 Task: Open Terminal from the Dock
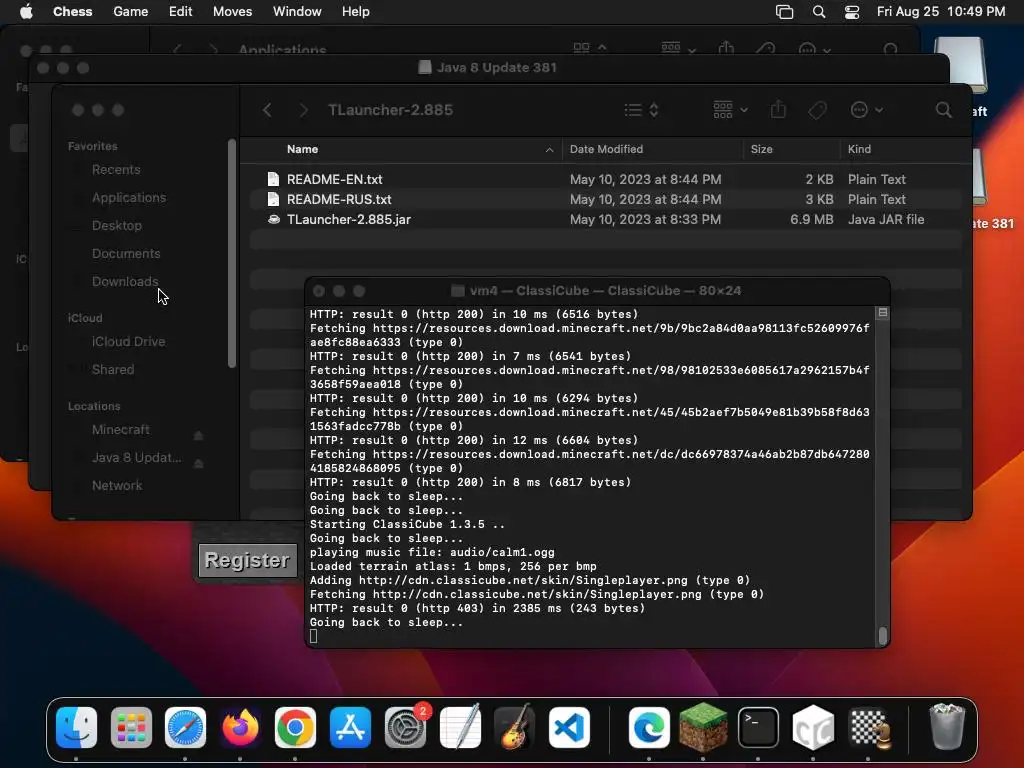coord(758,728)
